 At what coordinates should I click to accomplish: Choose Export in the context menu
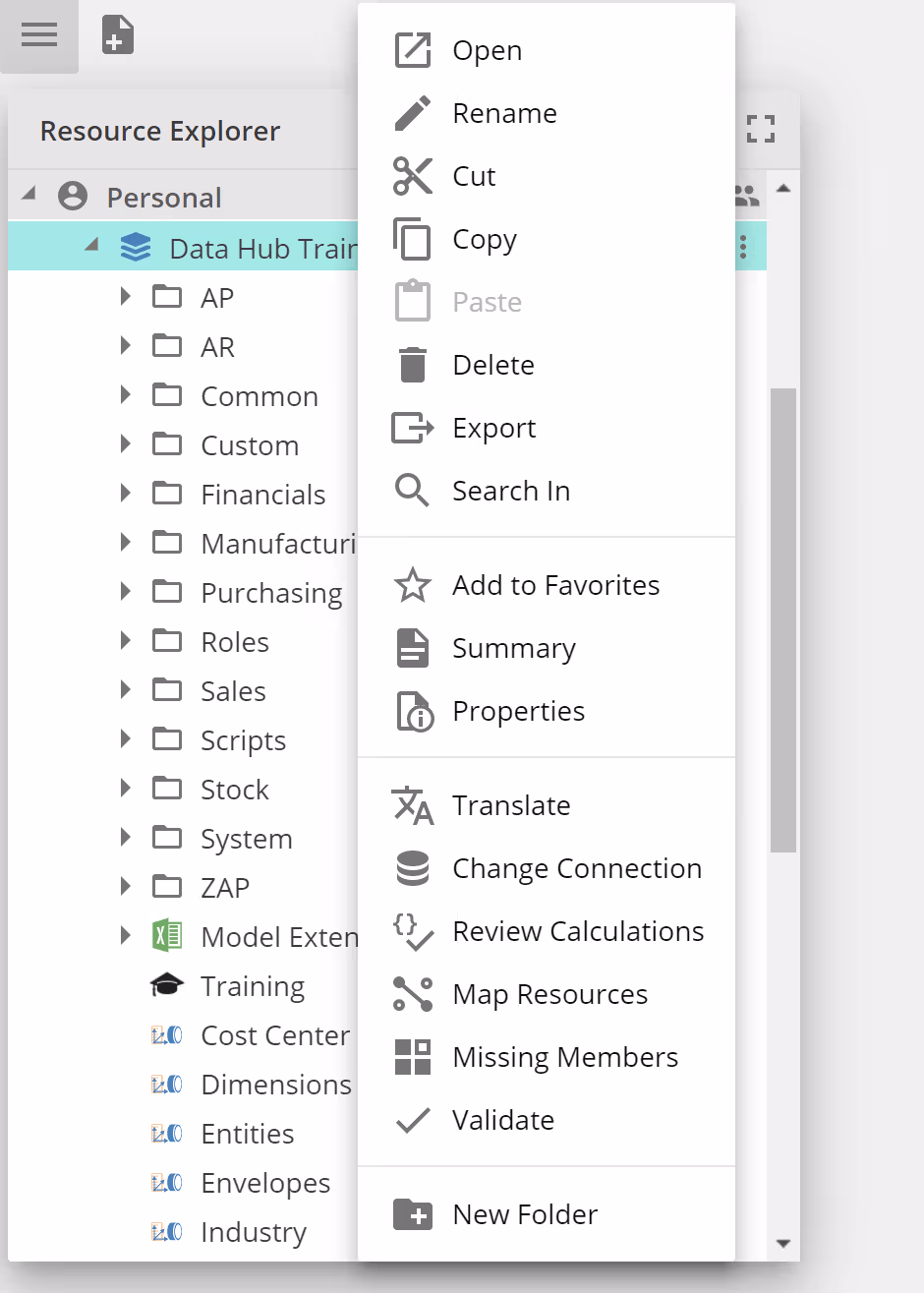tap(493, 428)
